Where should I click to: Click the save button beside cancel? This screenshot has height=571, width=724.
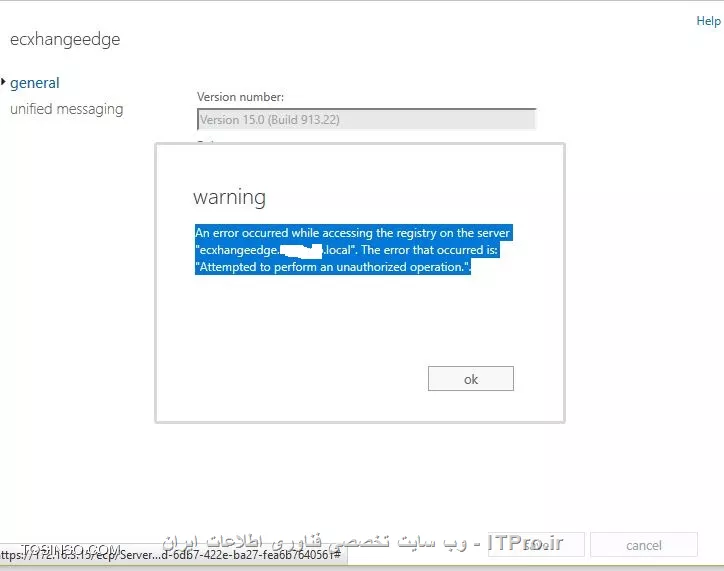click(536, 545)
